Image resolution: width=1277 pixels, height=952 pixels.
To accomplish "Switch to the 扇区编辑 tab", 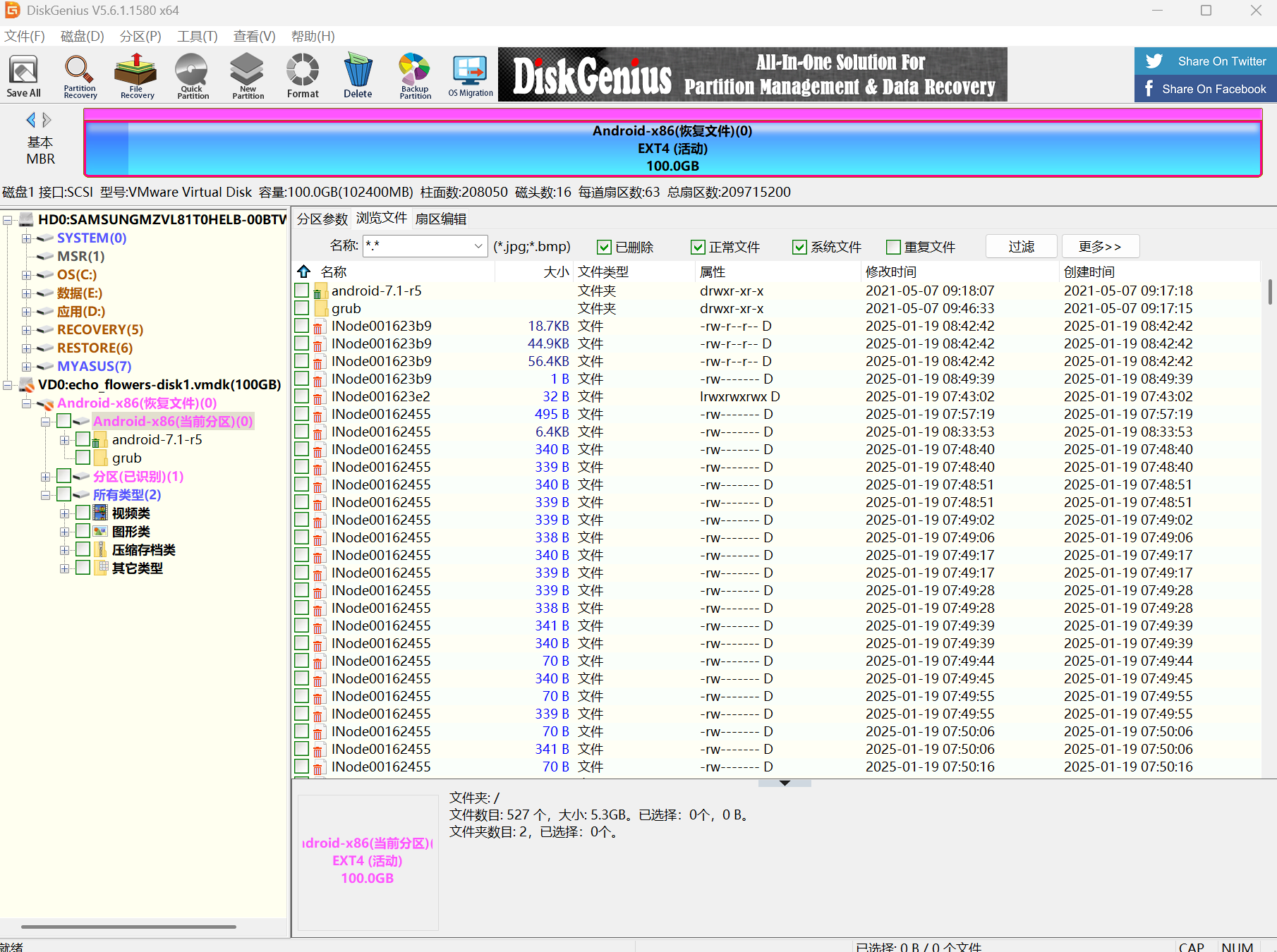I will pos(441,219).
